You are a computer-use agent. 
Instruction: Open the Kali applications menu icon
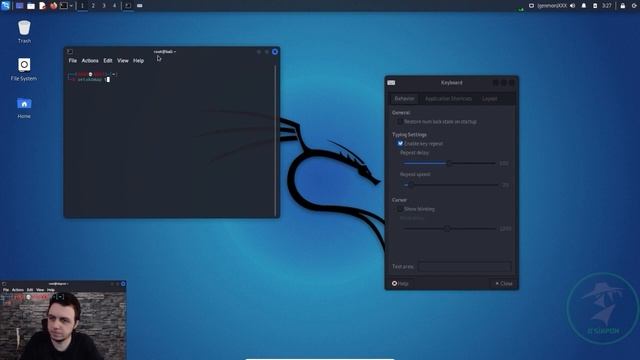click(5, 5)
